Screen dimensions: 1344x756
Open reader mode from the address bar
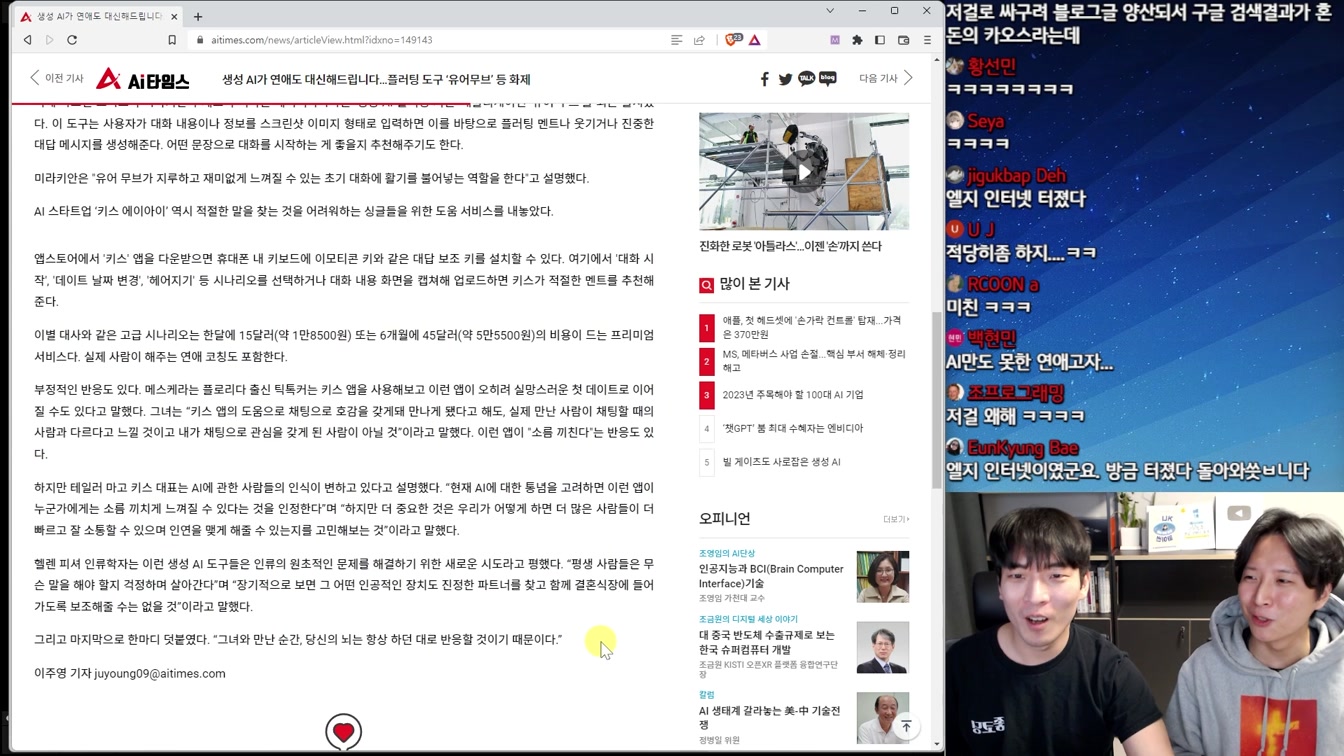pos(676,40)
